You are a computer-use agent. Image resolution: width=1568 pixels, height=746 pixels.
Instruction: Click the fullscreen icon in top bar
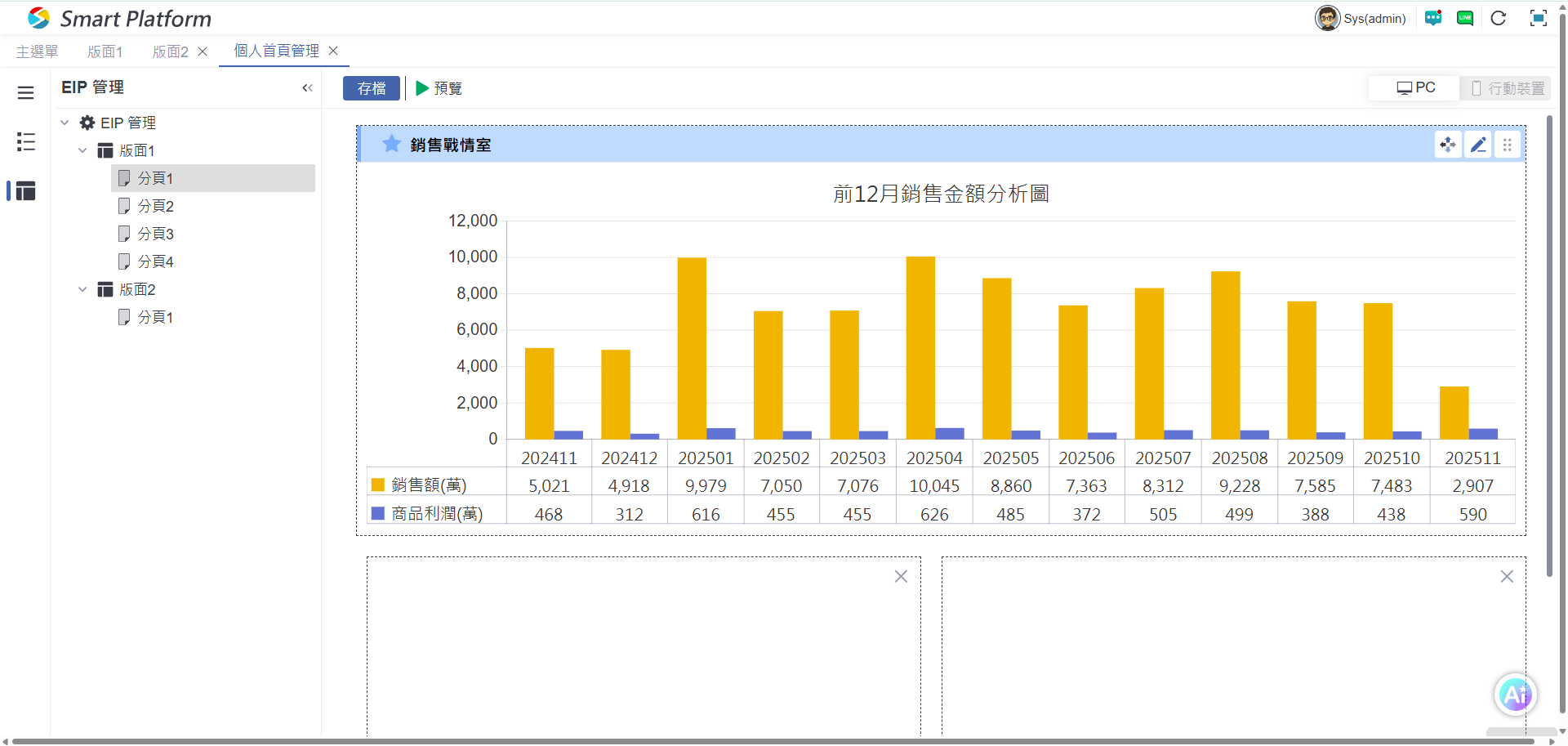[1538, 18]
